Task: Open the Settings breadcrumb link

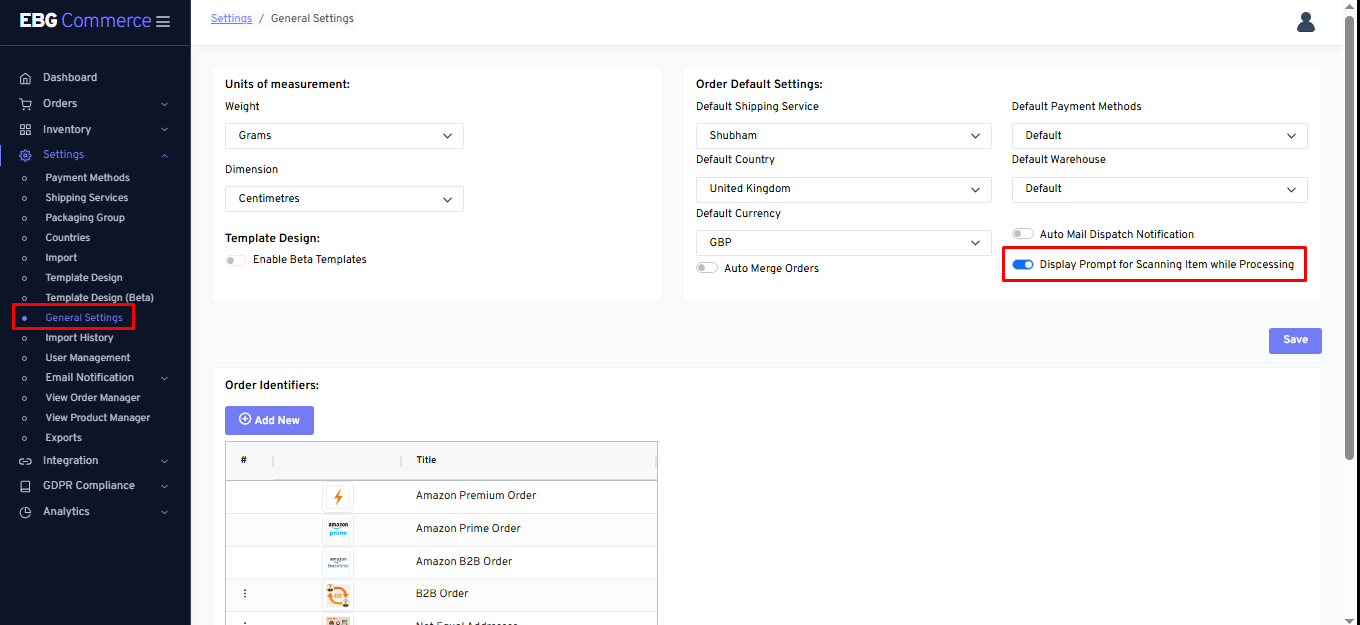Action: 231,17
